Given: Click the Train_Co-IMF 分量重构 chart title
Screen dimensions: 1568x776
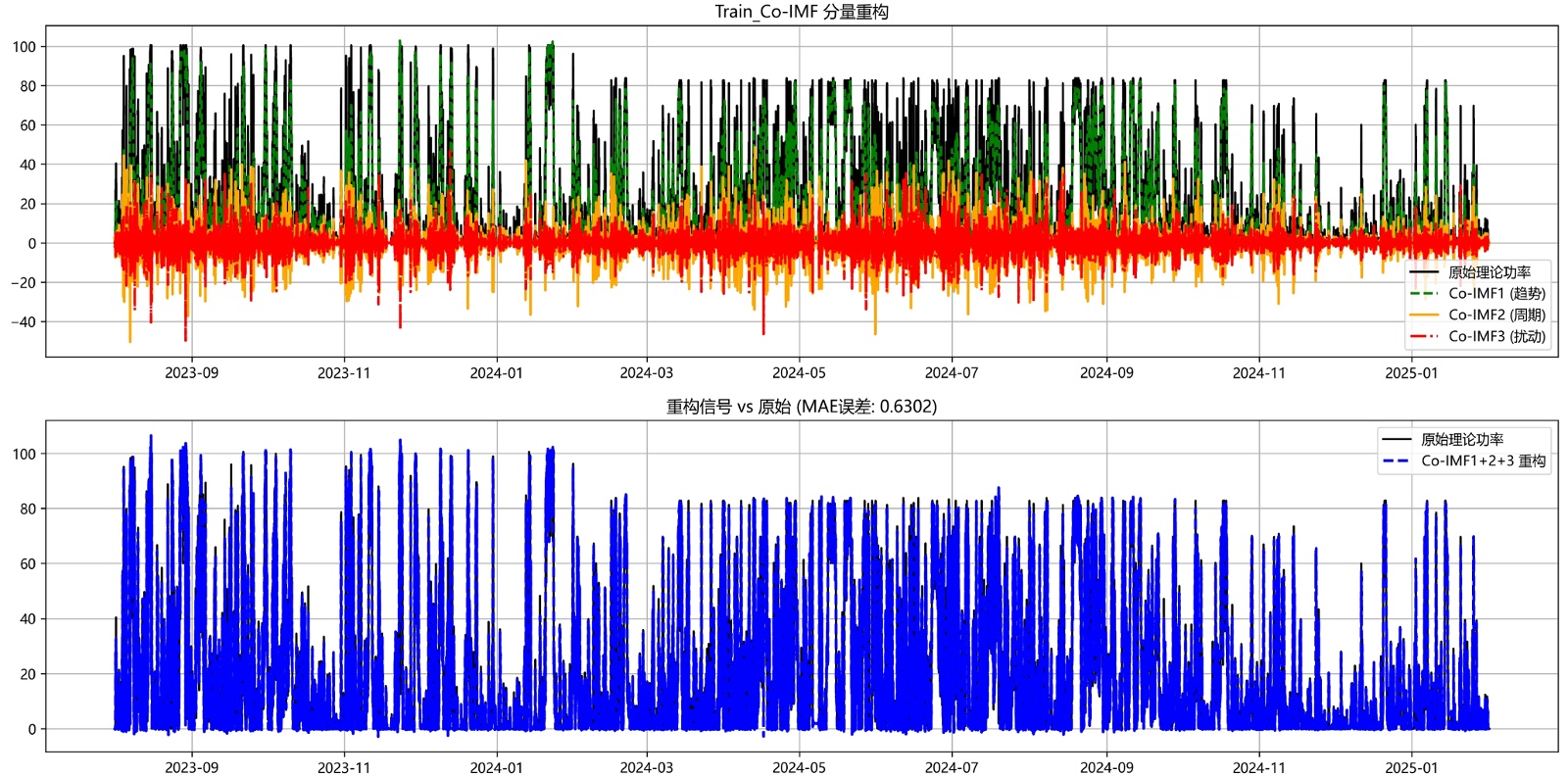Looking at the screenshot, I should click(x=801, y=12).
